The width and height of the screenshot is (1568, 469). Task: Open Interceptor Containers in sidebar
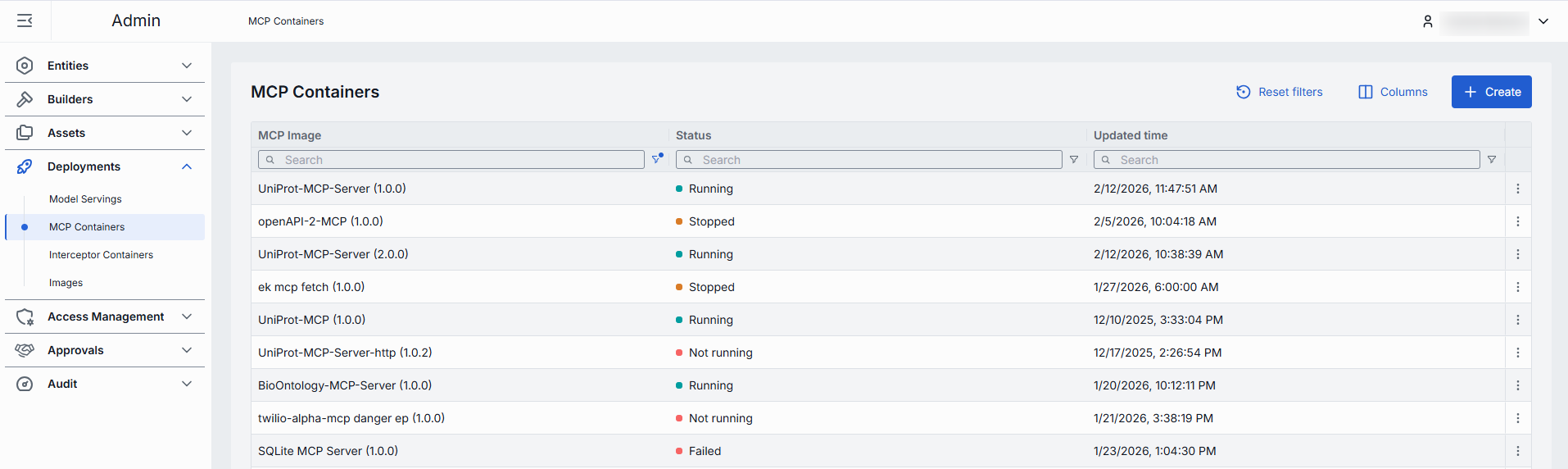[101, 255]
